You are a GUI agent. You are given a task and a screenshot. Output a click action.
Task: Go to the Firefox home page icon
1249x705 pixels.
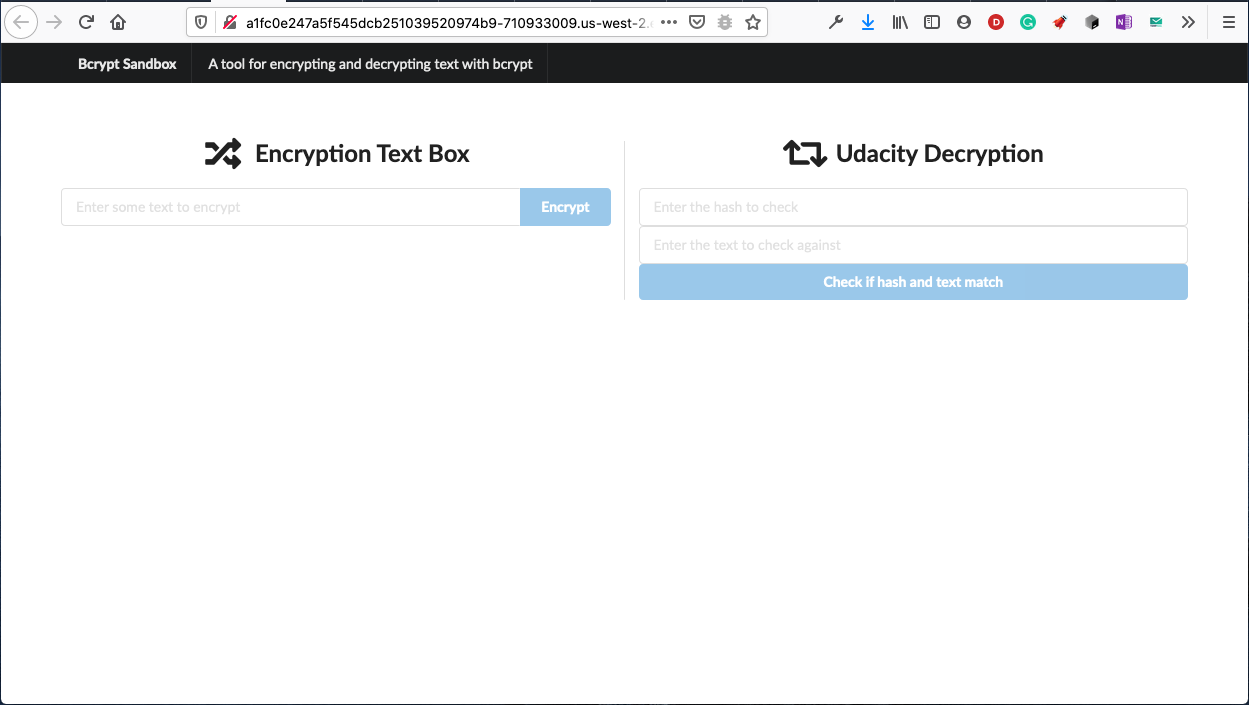pos(118,22)
